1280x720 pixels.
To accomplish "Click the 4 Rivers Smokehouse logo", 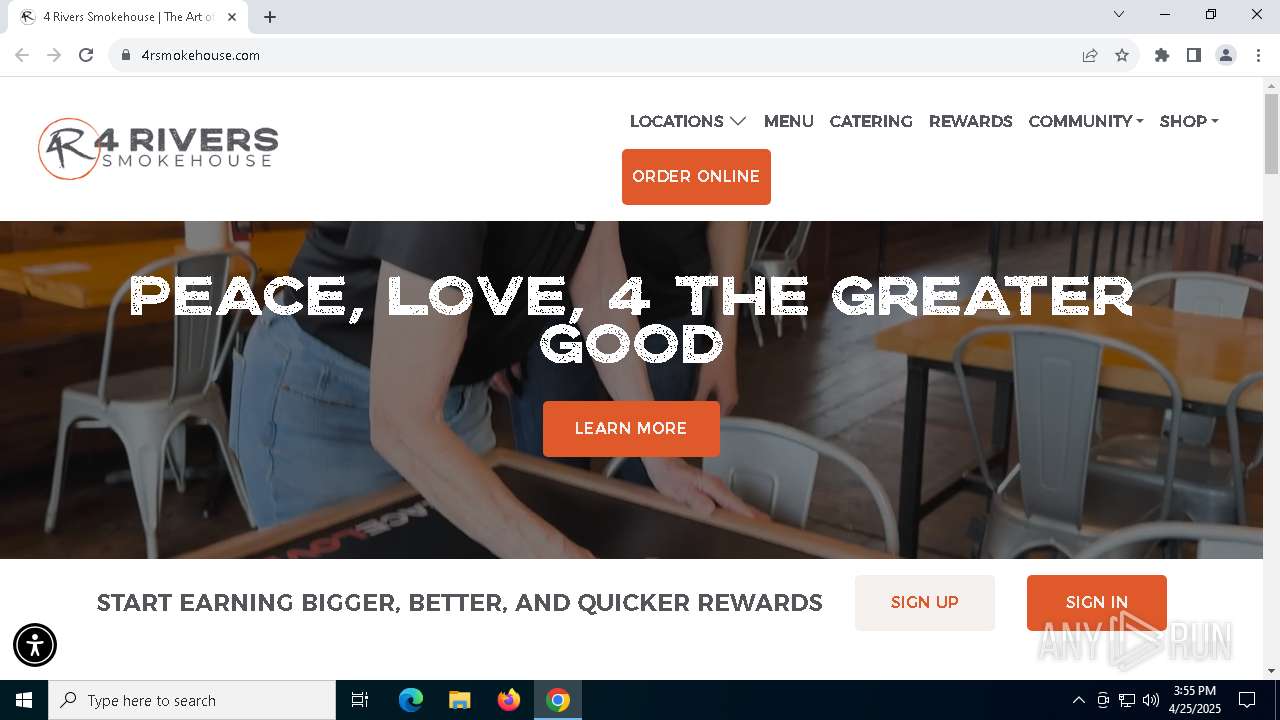I will click(x=158, y=149).
